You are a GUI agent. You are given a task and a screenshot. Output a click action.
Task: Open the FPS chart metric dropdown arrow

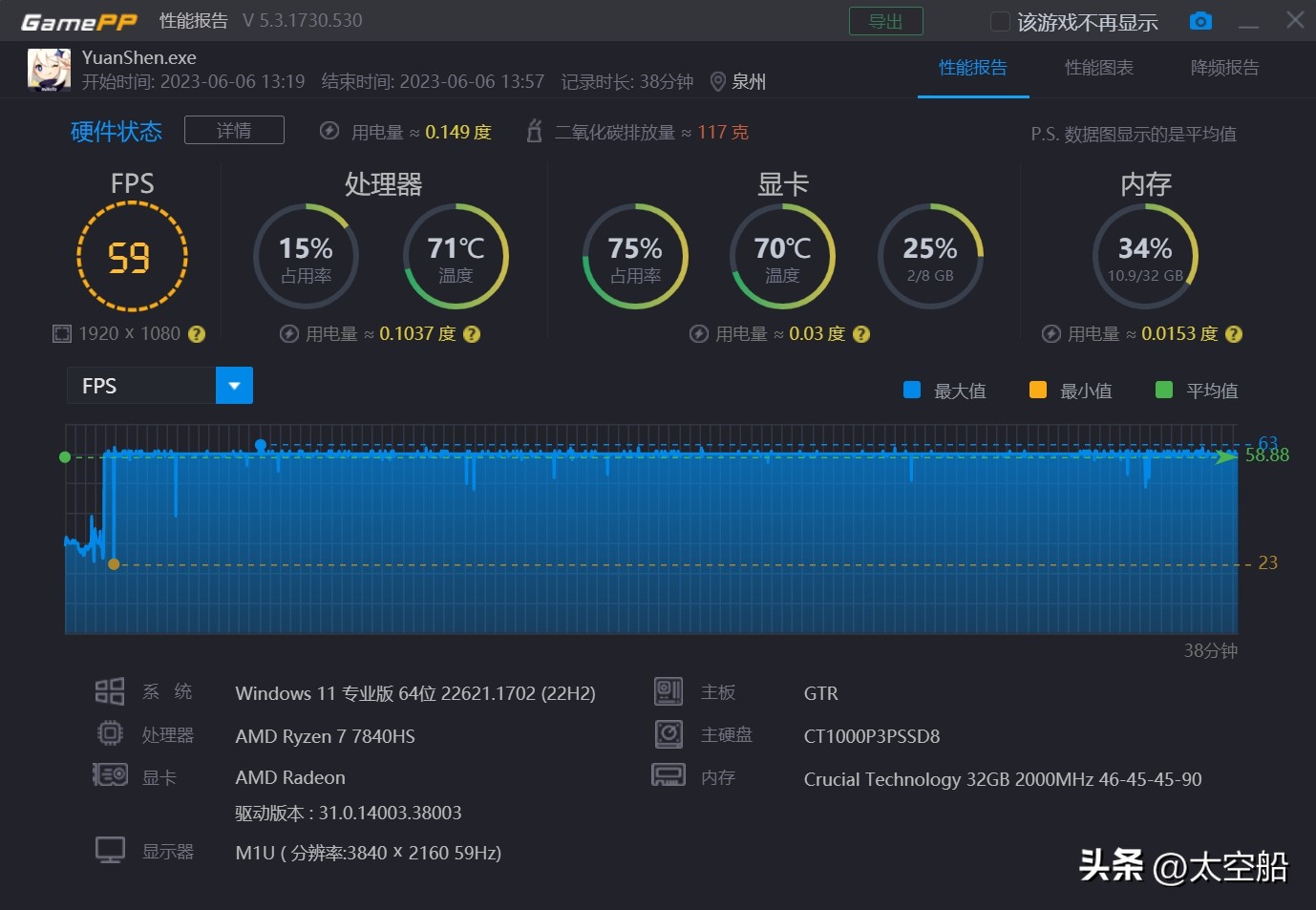[234, 386]
